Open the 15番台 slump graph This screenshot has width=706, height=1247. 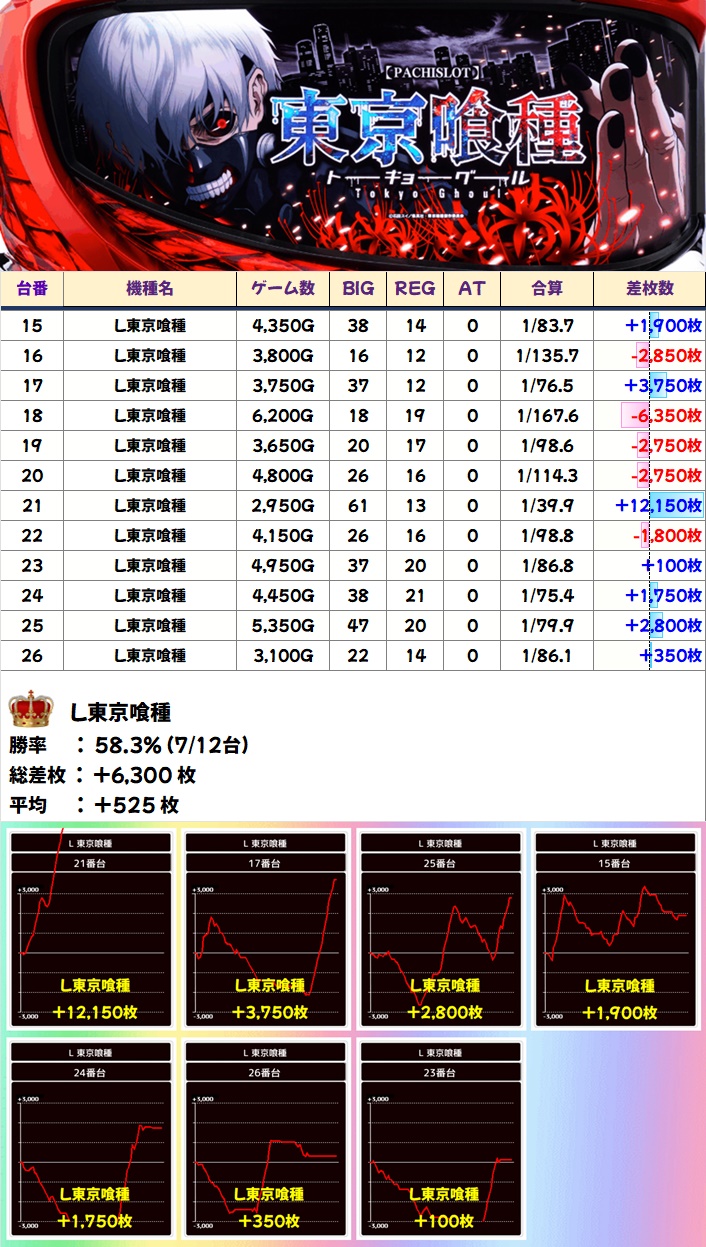coord(615,930)
